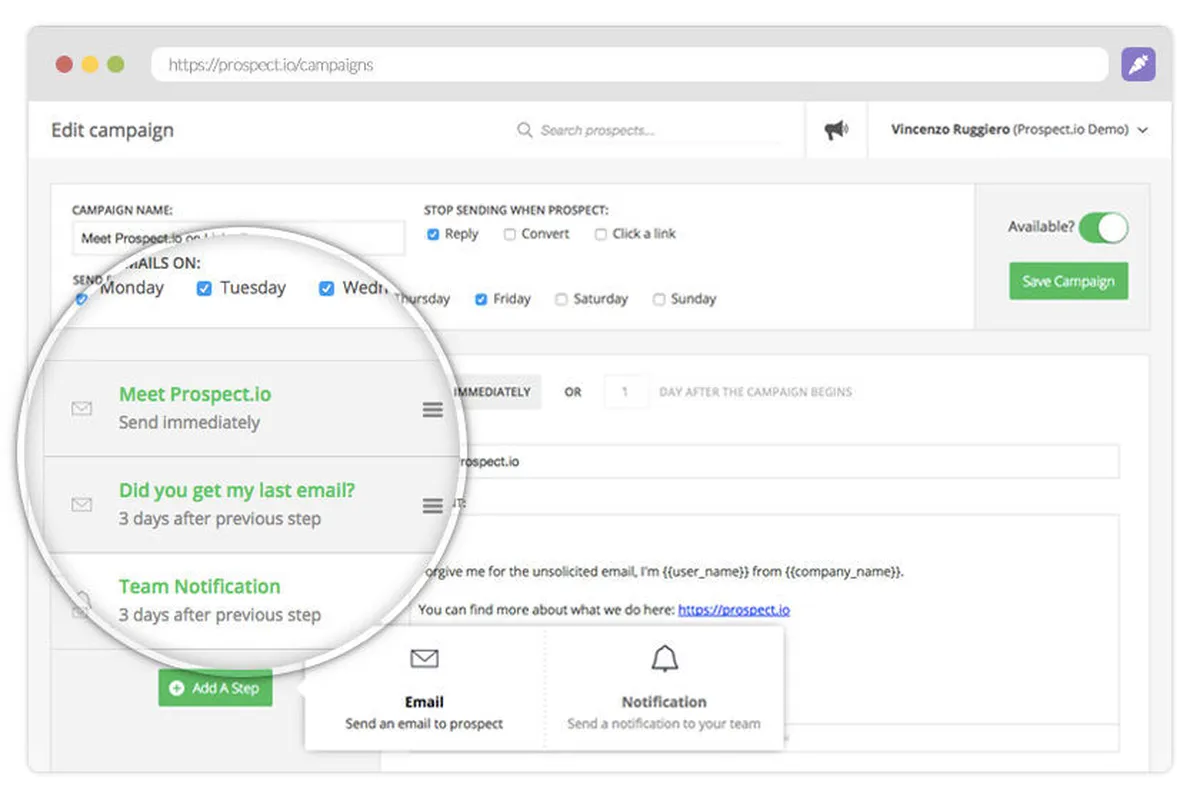Click envelope icon in Email step option
The width and height of the screenshot is (1200, 800).
coord(425,658)
